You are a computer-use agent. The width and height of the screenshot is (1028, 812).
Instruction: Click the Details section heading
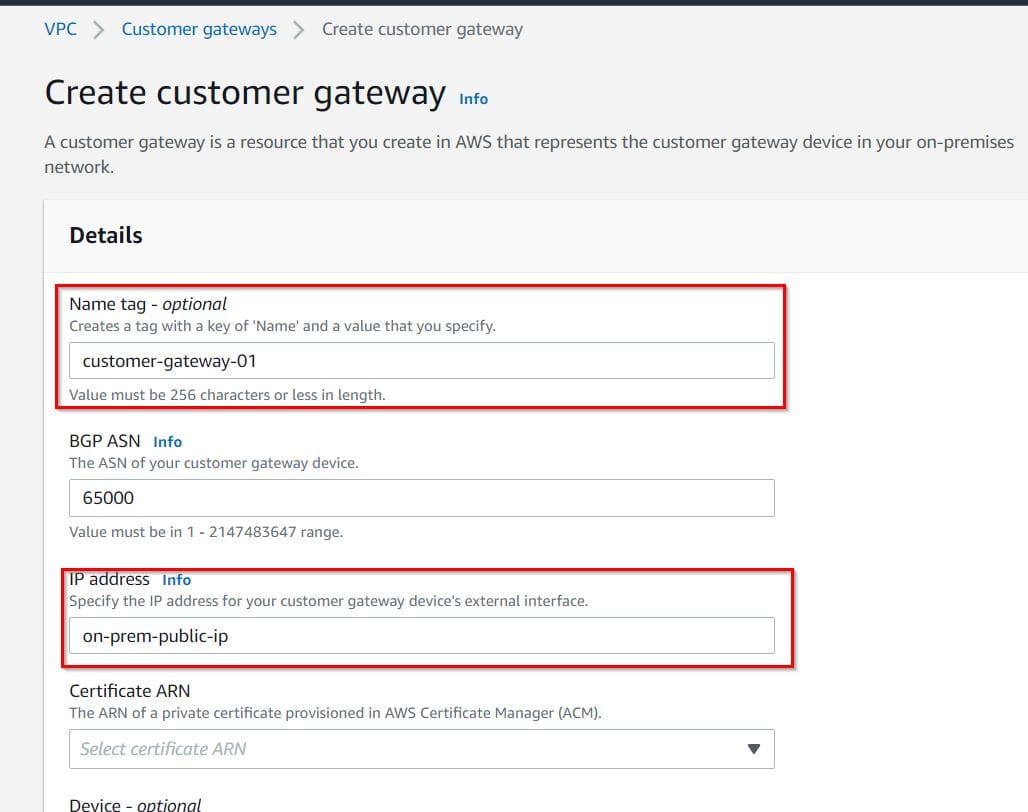[x=105, y=235]
